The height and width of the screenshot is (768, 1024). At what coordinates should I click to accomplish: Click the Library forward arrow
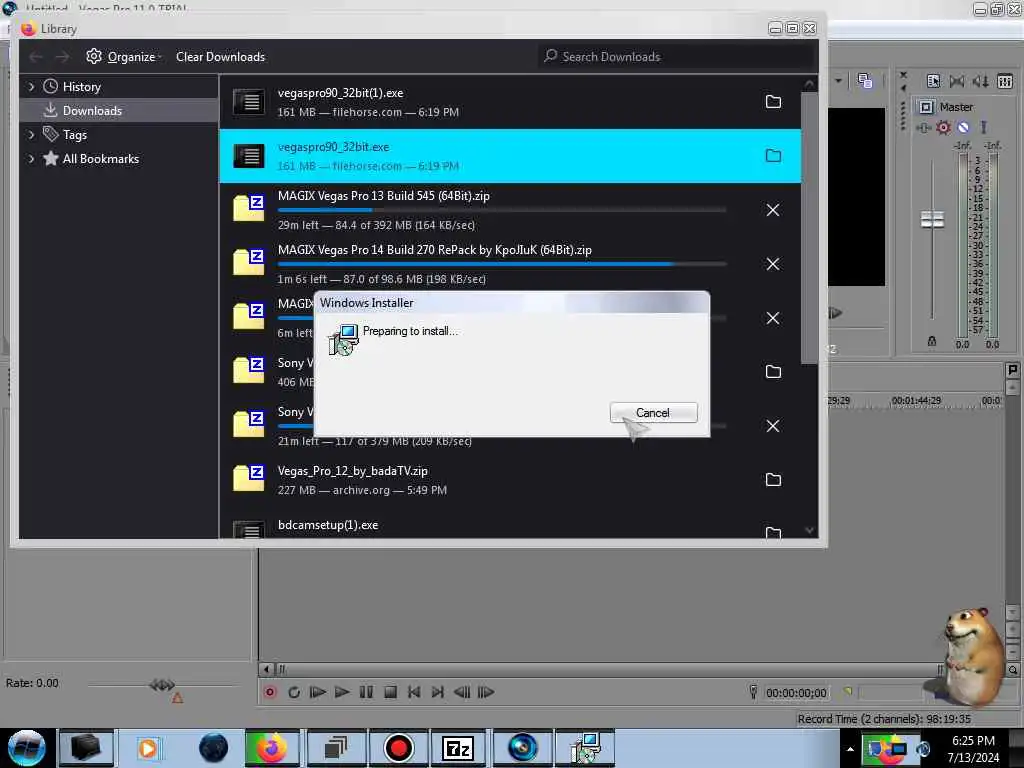(x=62, y=57)
